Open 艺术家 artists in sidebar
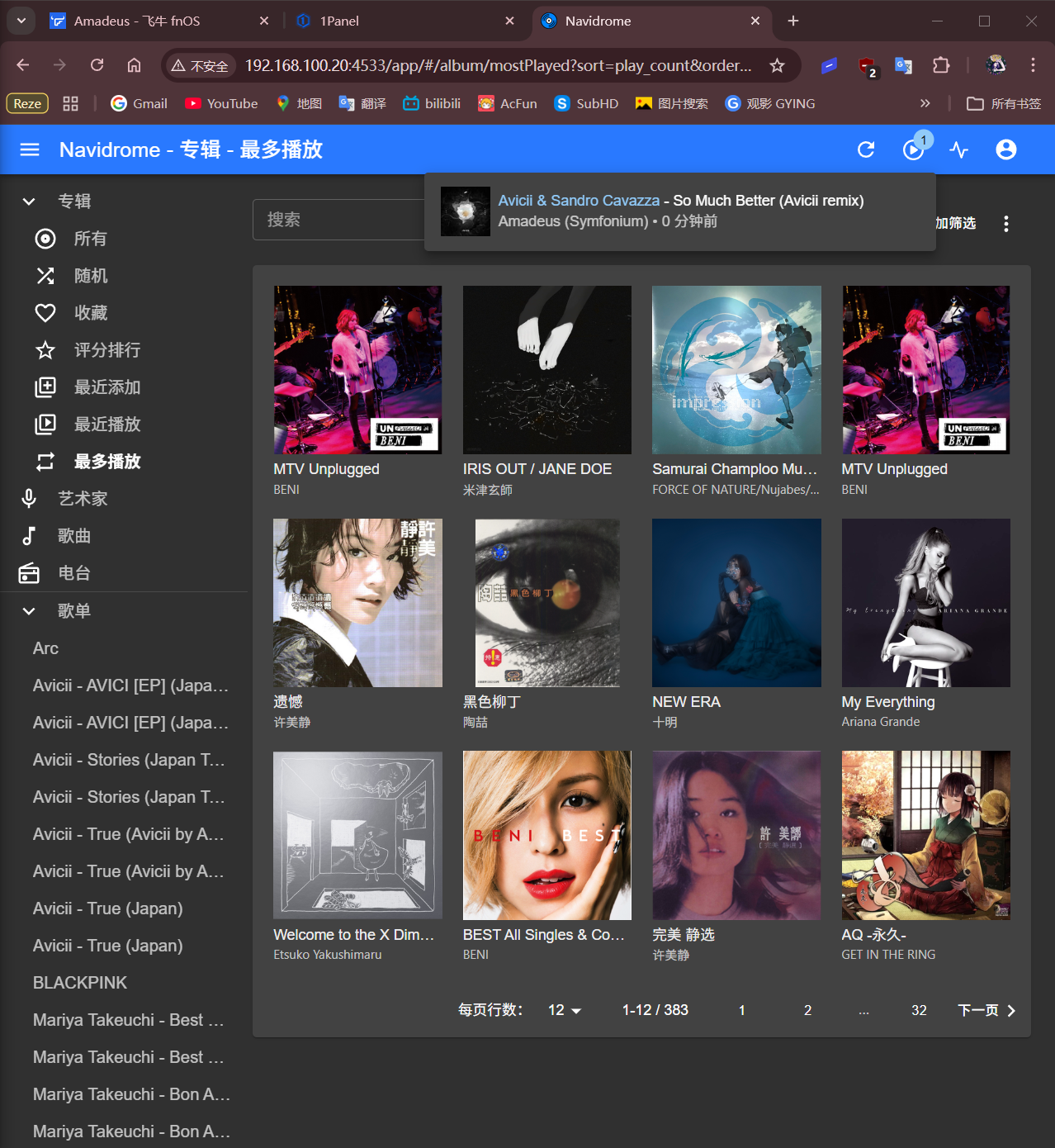This screenshot has height=1148, width=1055. [x=83, y=499]
